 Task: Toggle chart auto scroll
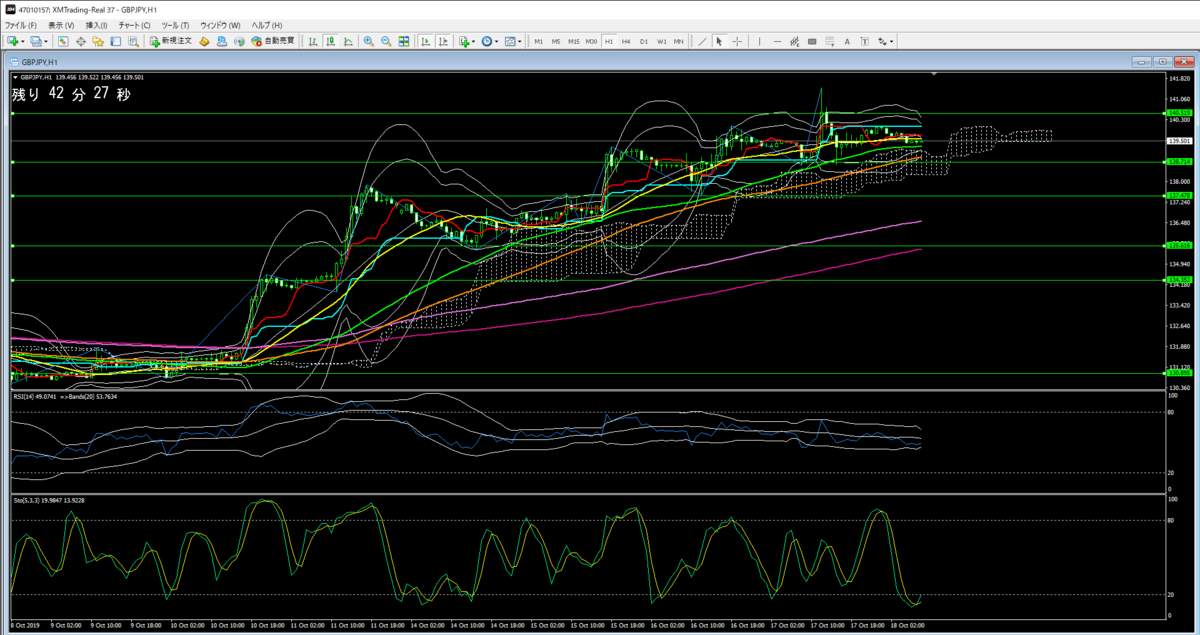coord(425,41)
